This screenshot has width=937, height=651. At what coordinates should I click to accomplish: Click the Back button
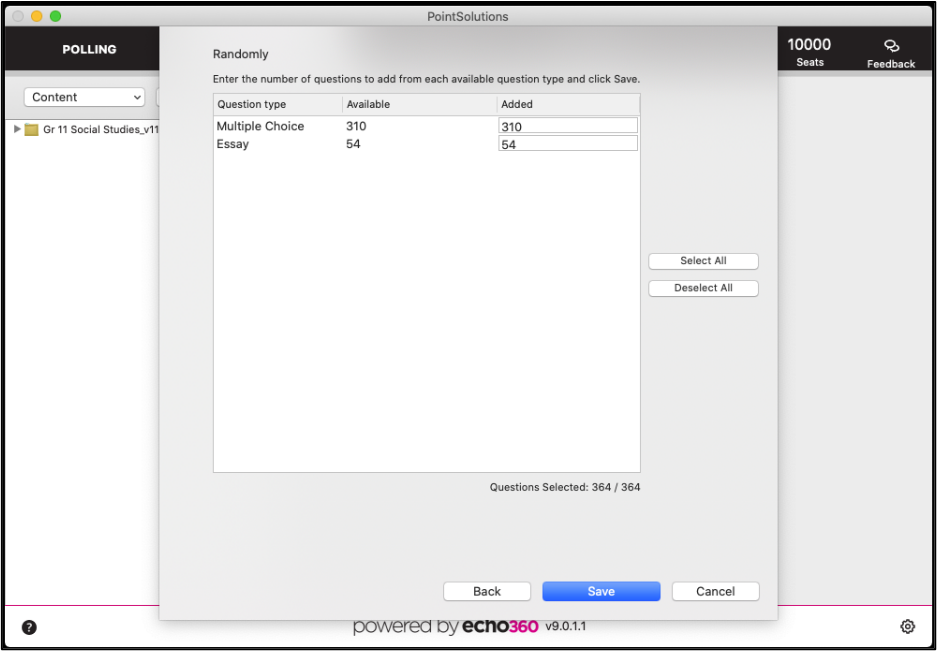point(486,591)
